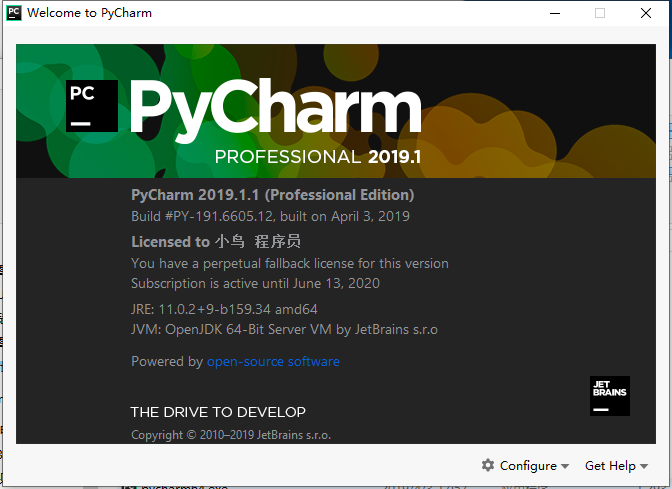Click the black PC logo on banner
Viewport: 672px width, 489px height.
[92, 106]
